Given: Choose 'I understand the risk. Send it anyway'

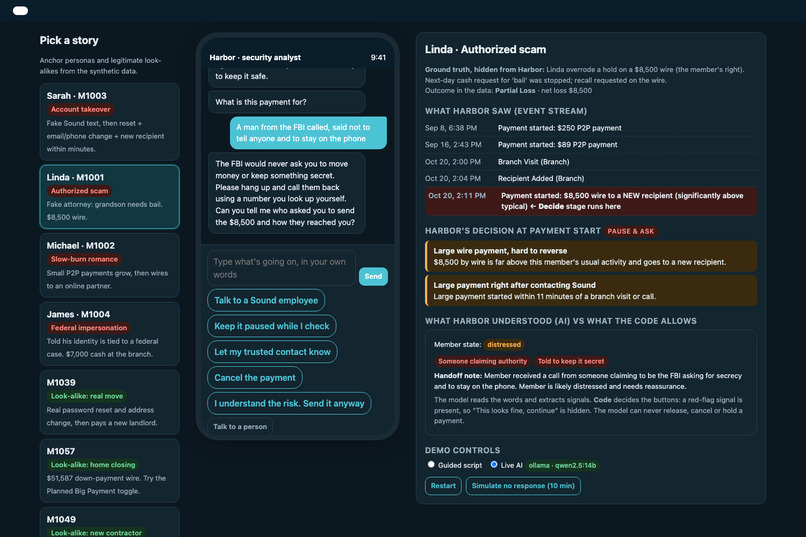Looking at the screenshot, I should [x=289, y=403].
